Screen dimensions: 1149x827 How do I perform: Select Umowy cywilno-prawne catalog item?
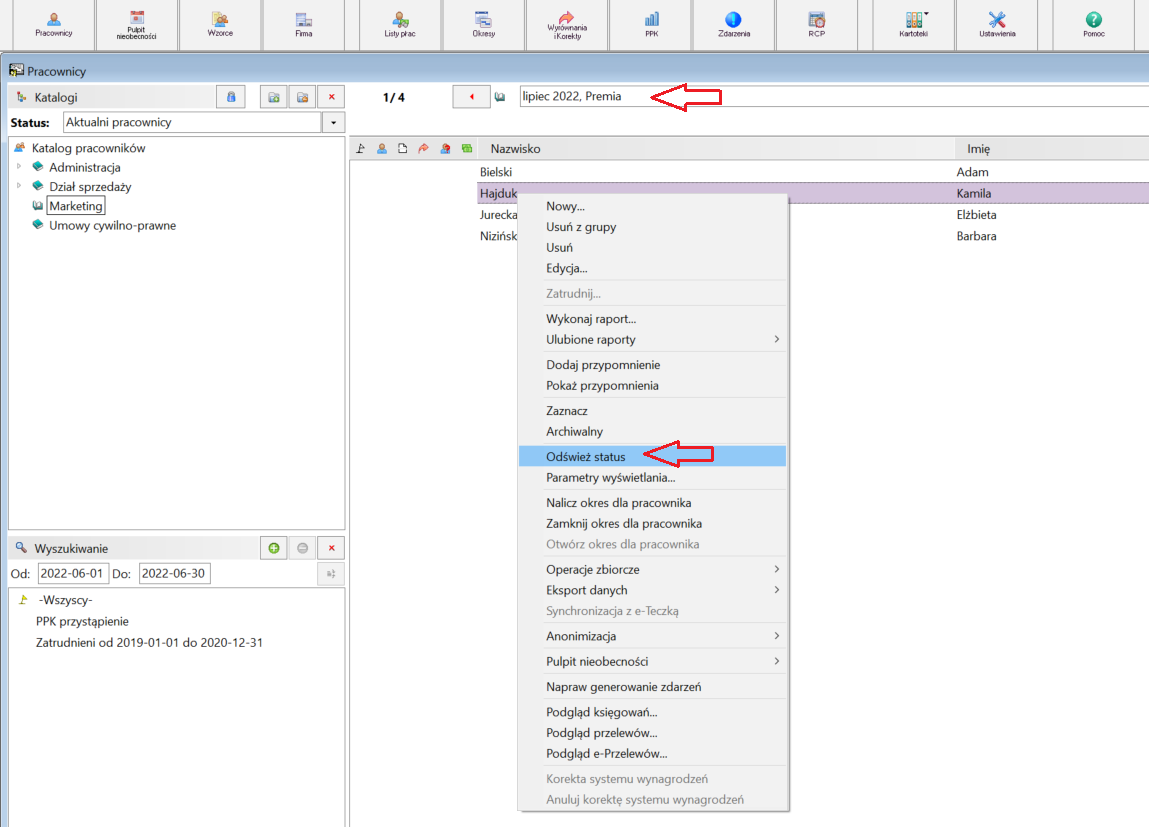(x=112, y=226)
